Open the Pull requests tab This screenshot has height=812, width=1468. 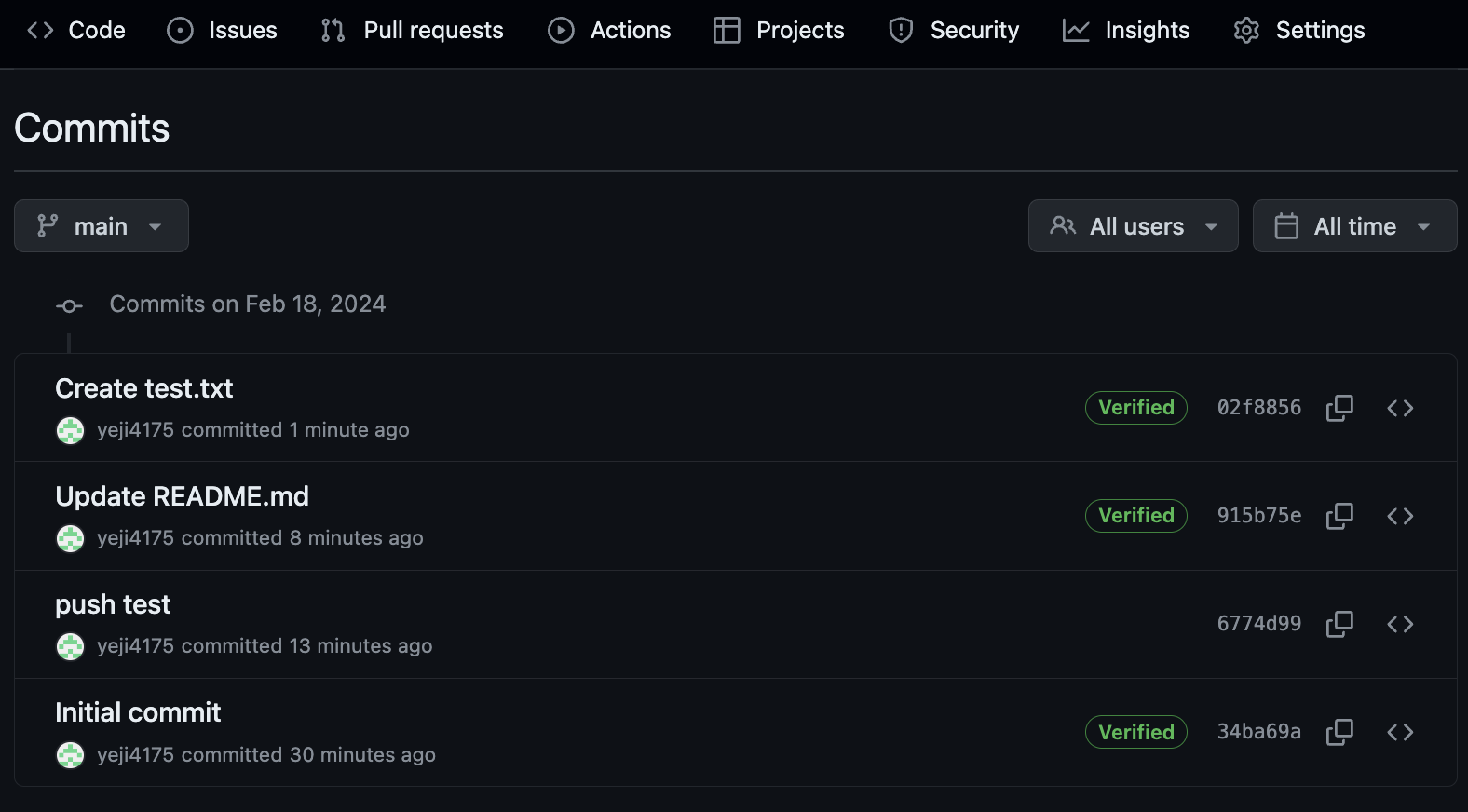click(413, 31)
